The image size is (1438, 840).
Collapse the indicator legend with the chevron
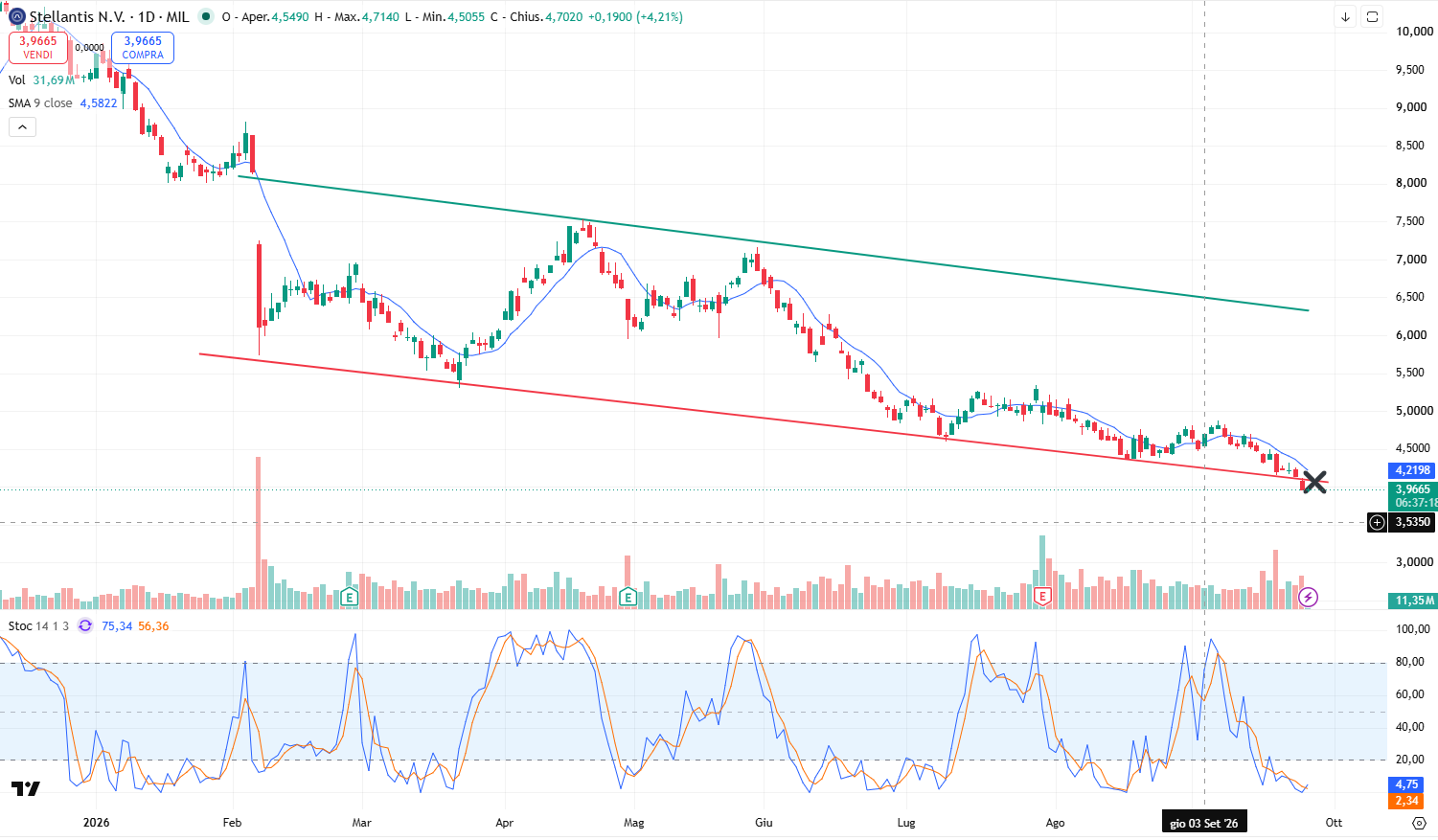pyautogui.click(x=22, y=127)
